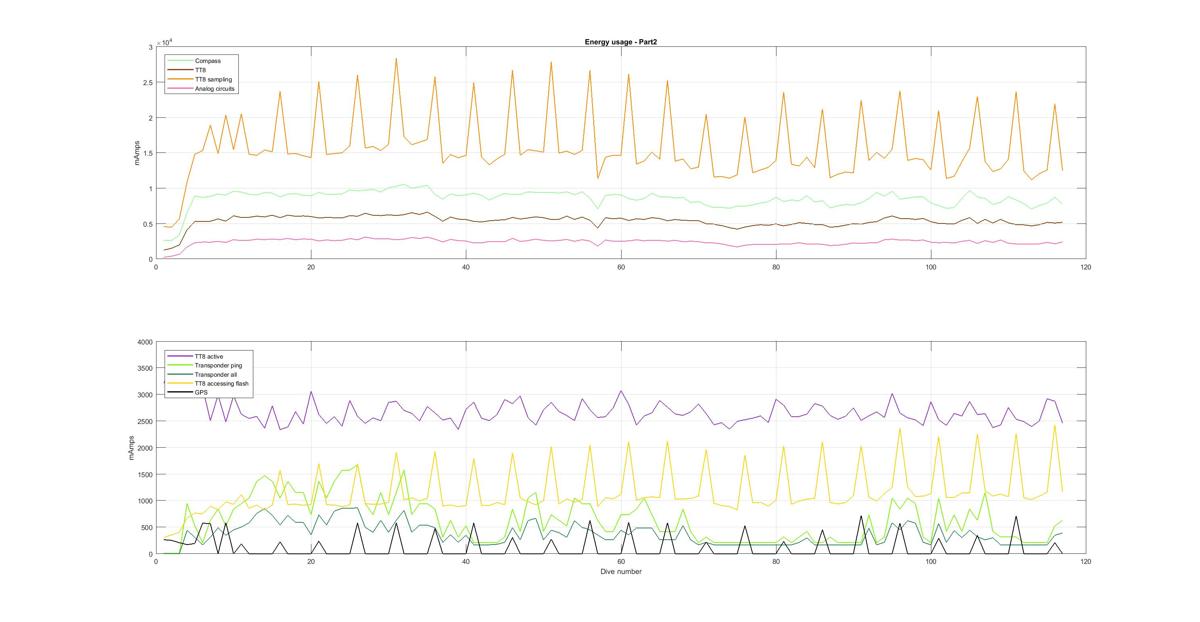
Task: Select the "TT8 sampling" legend entry
Action: (x=212, y=79)
